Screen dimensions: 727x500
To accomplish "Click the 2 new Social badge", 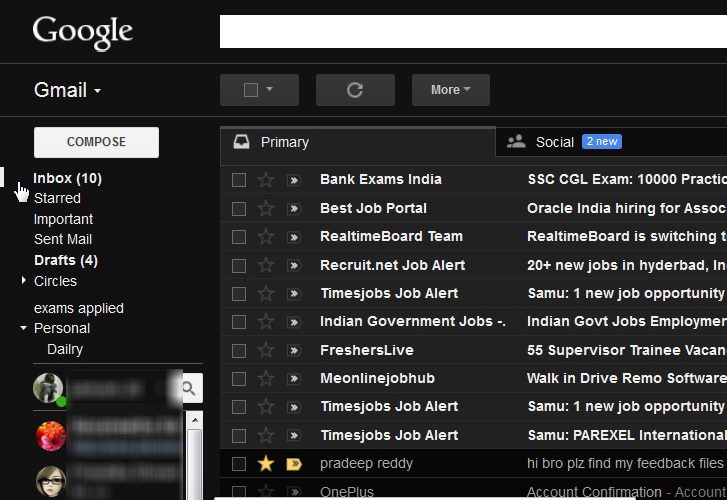I will [602, 141].
